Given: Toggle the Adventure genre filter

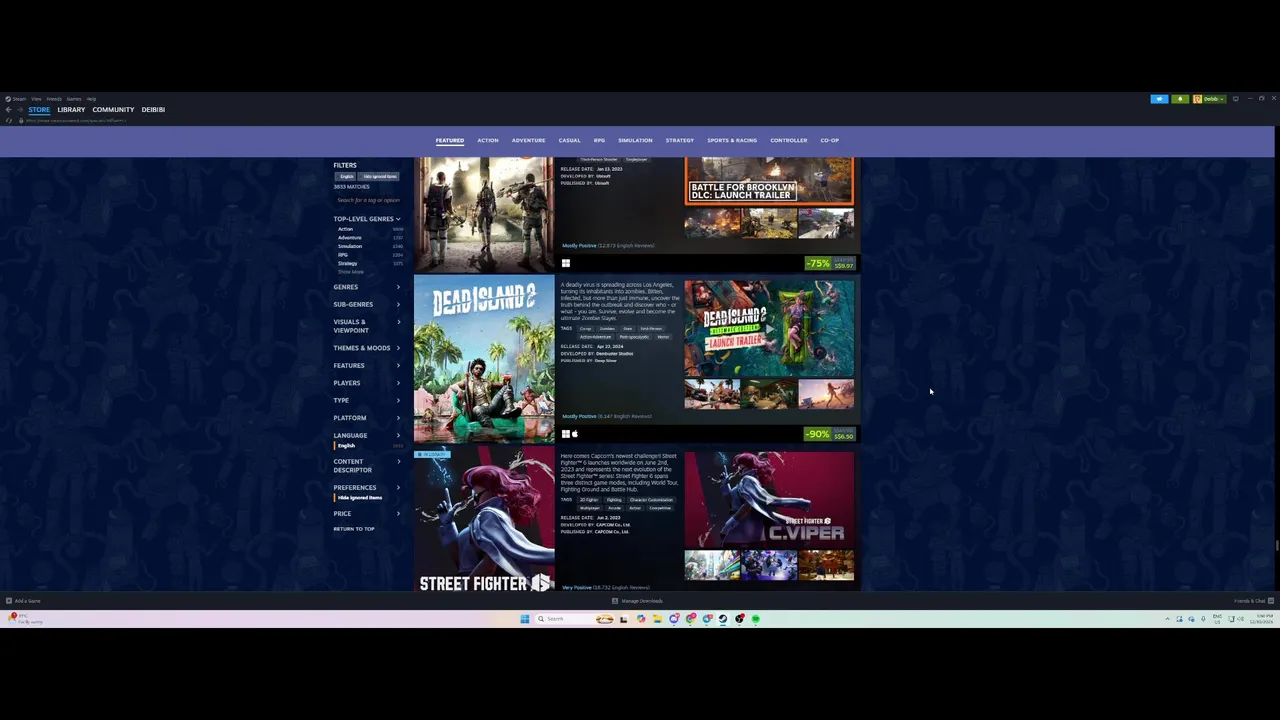Looking at the screenshot, I should (x=349, y=238).
